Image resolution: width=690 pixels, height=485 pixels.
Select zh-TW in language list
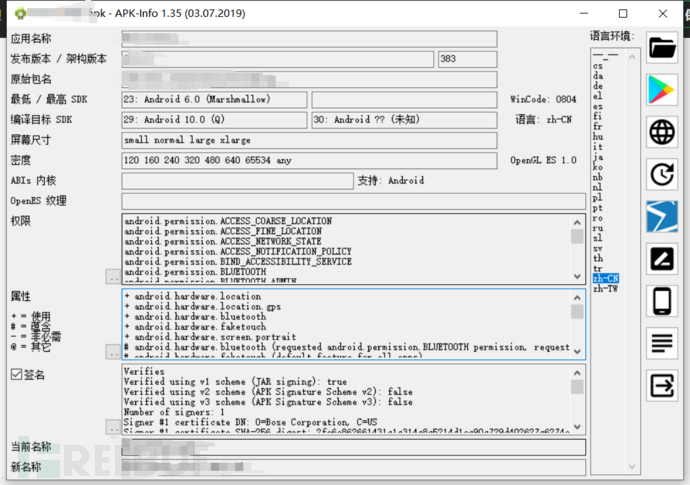(x=606, y=289)
